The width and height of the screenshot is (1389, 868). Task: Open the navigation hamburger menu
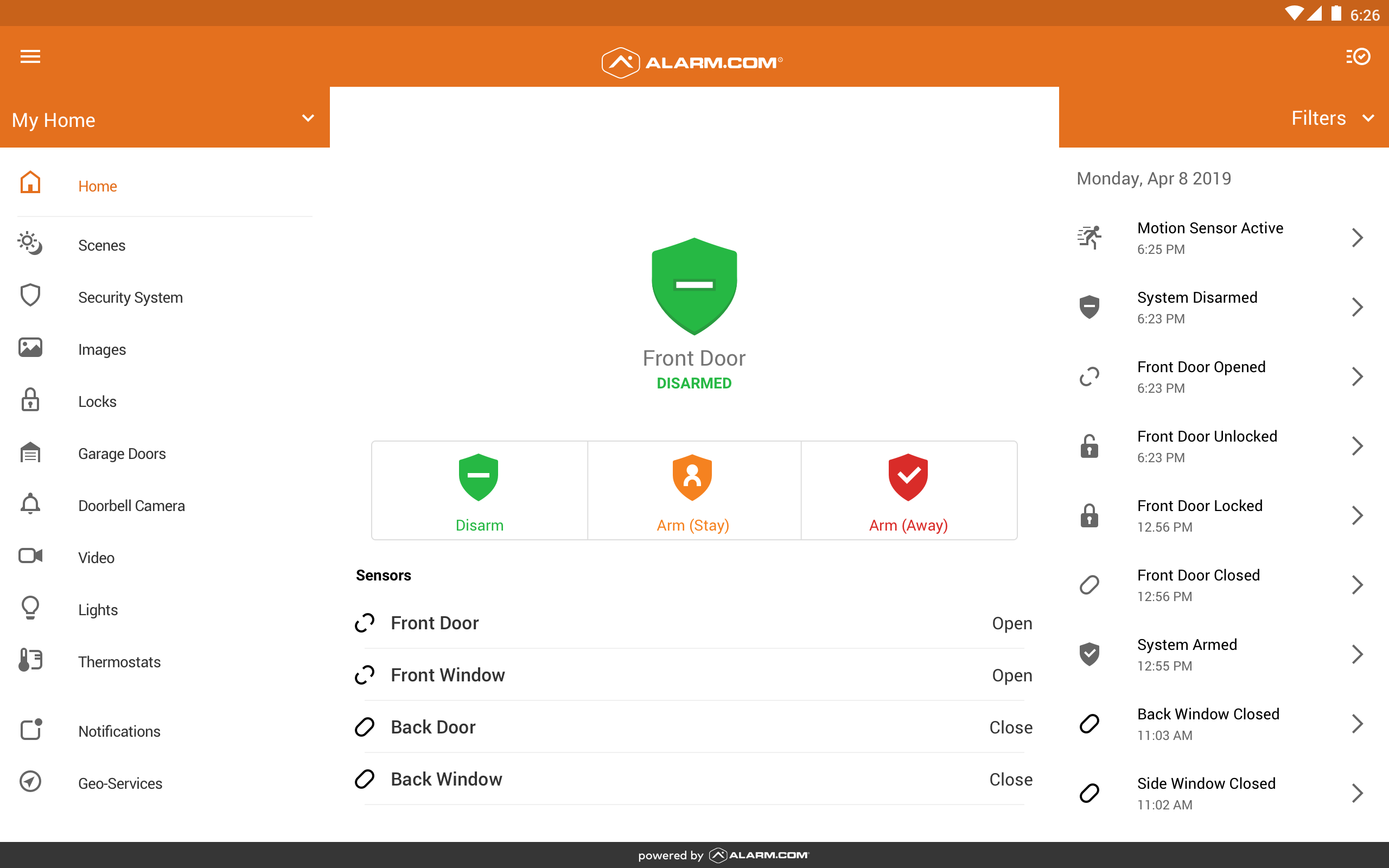[x=30, y=56]
